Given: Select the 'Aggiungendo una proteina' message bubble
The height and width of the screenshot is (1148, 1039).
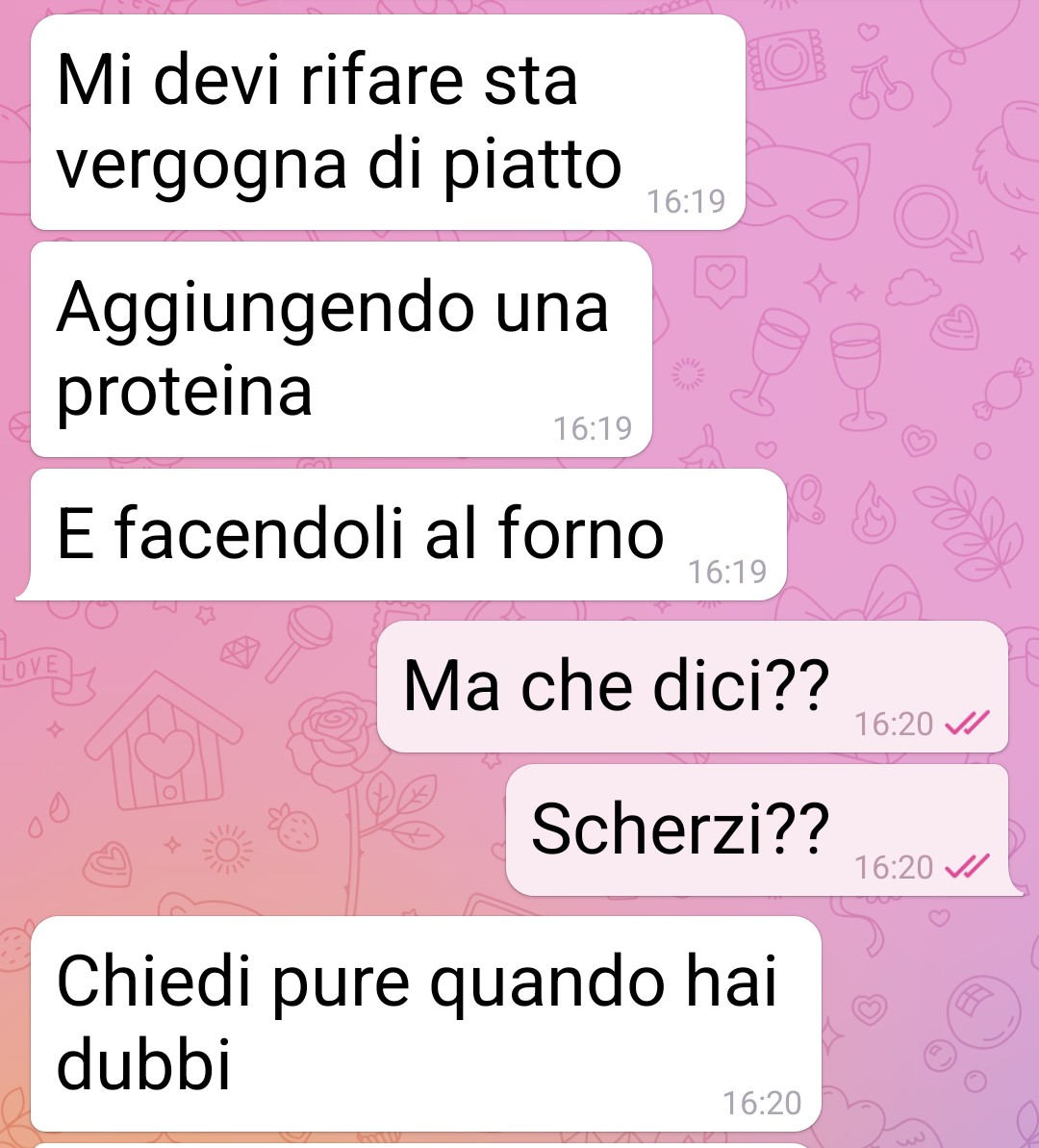Looking at the screenshot, I should (x=342, y=349).
